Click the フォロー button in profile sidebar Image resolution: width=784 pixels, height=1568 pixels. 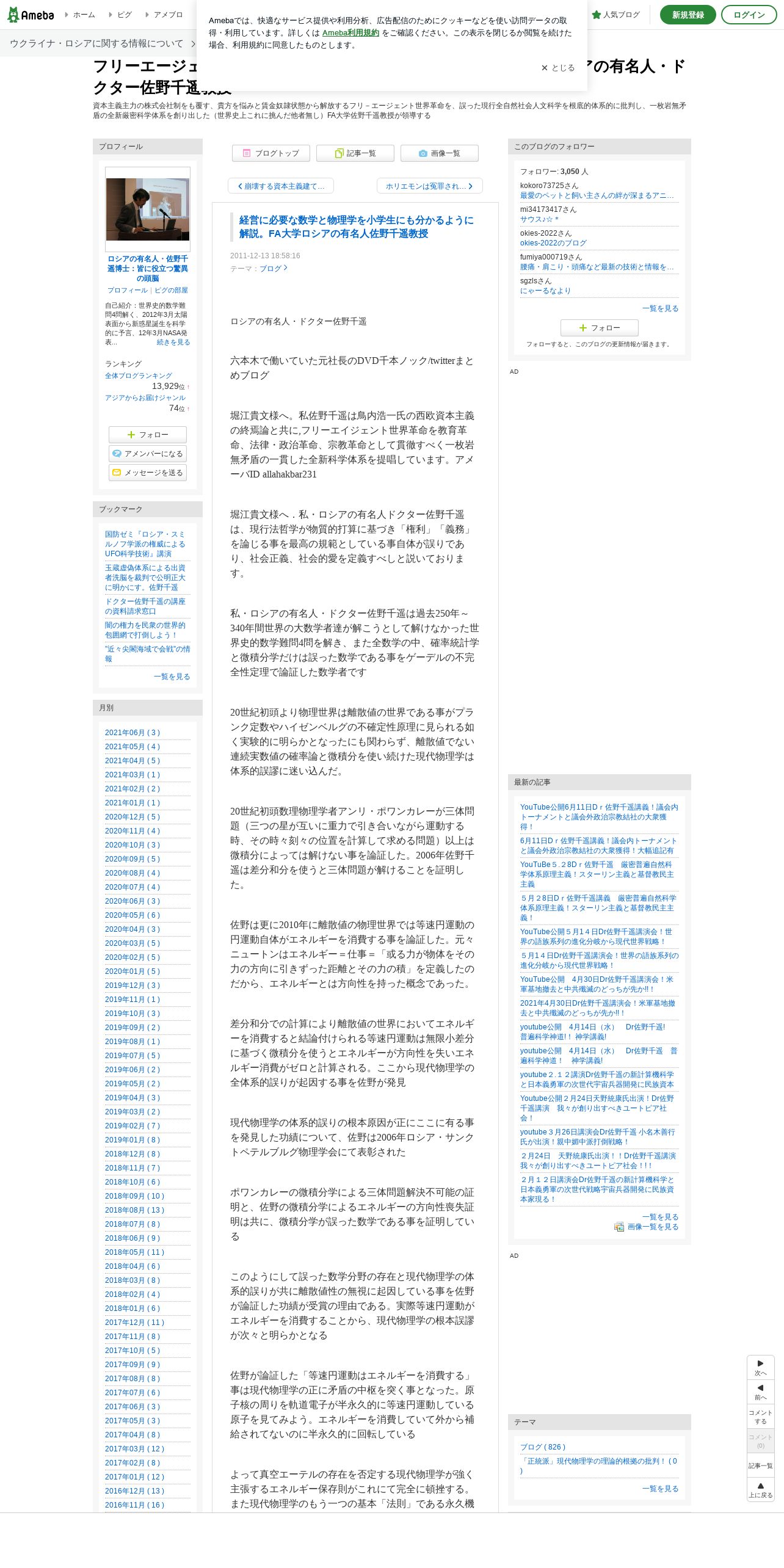(x=148, y=435)
